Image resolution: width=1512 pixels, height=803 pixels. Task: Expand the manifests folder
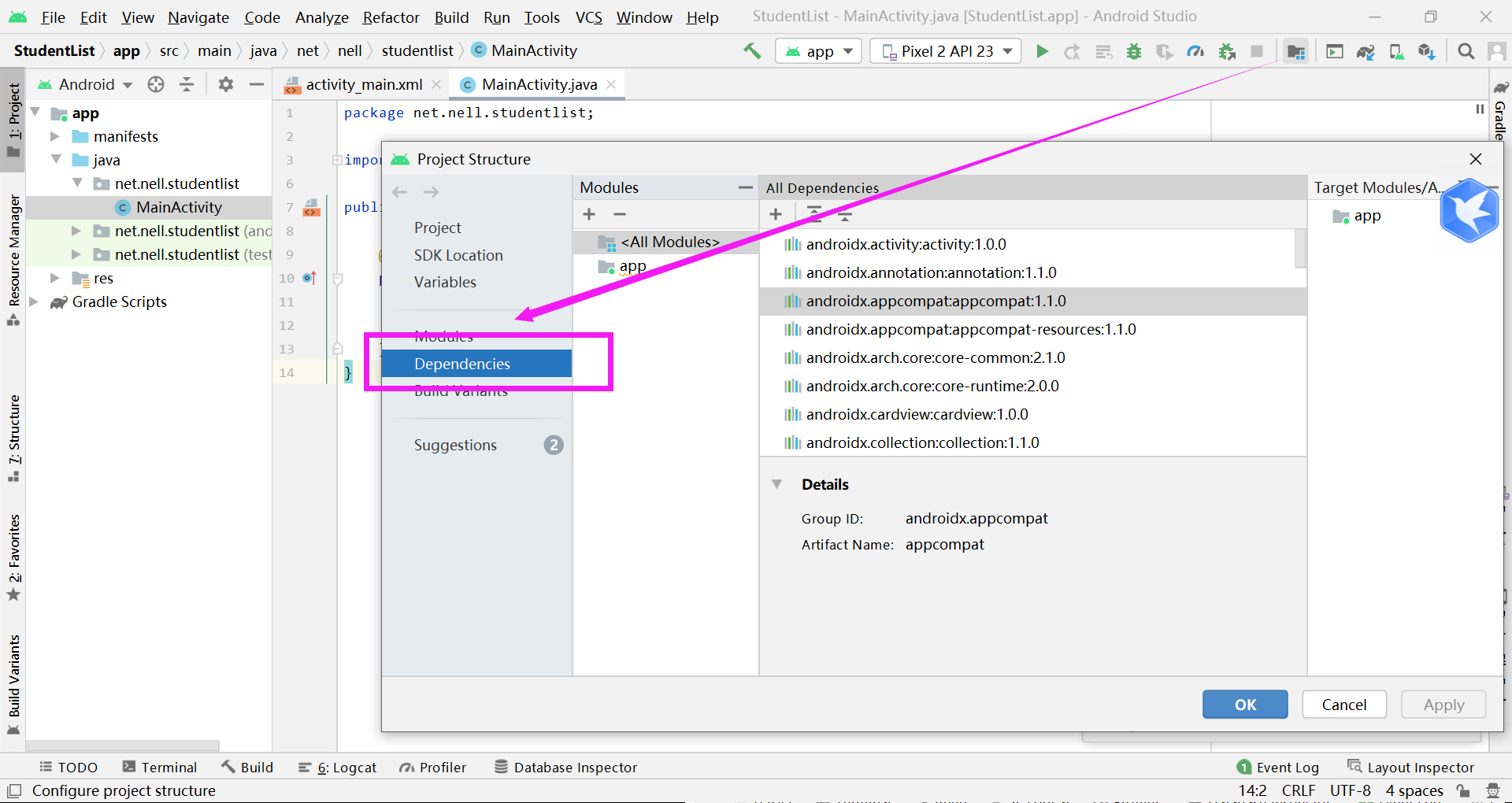pos(55,136)
